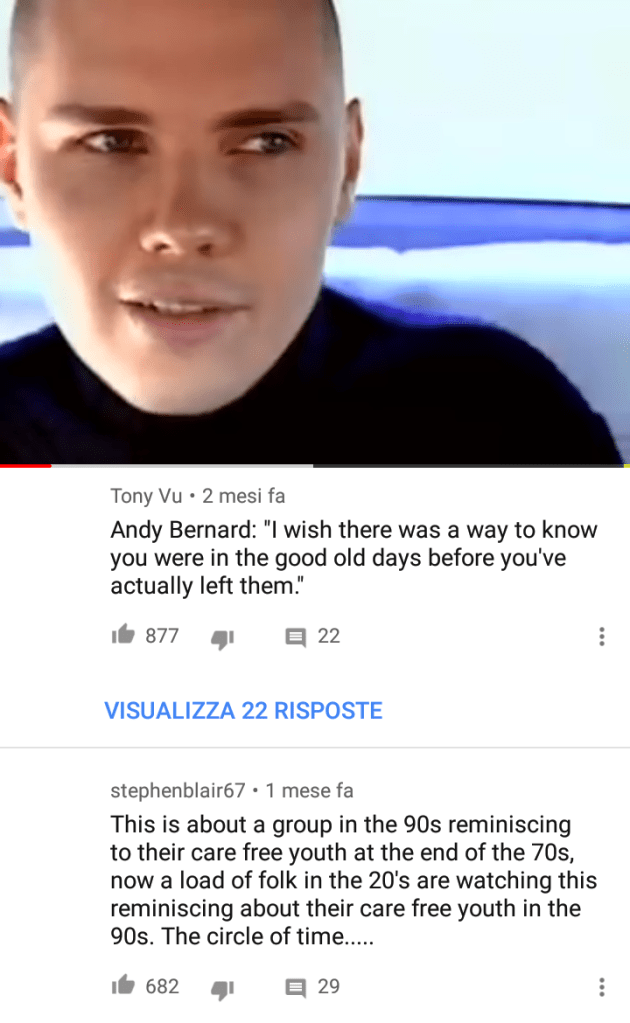The width and height of the screenshot is (630, 1023).
Task: Open stephenblair67's channel name
Action: (x=177, y=791)
